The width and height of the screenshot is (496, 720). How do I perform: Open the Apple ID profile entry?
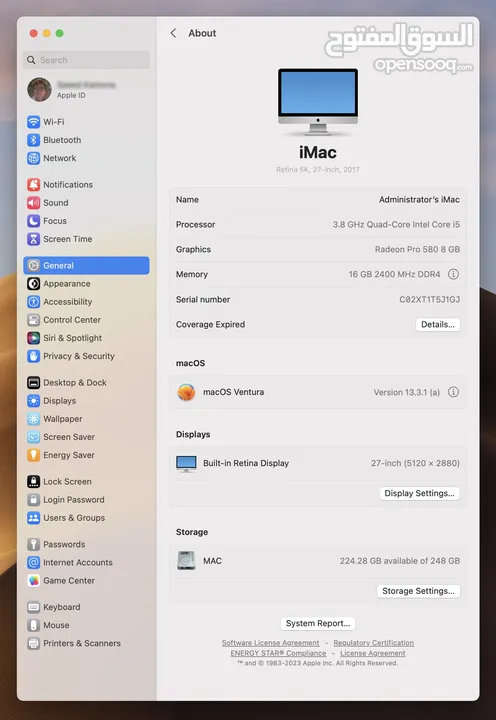pos(86,90)
